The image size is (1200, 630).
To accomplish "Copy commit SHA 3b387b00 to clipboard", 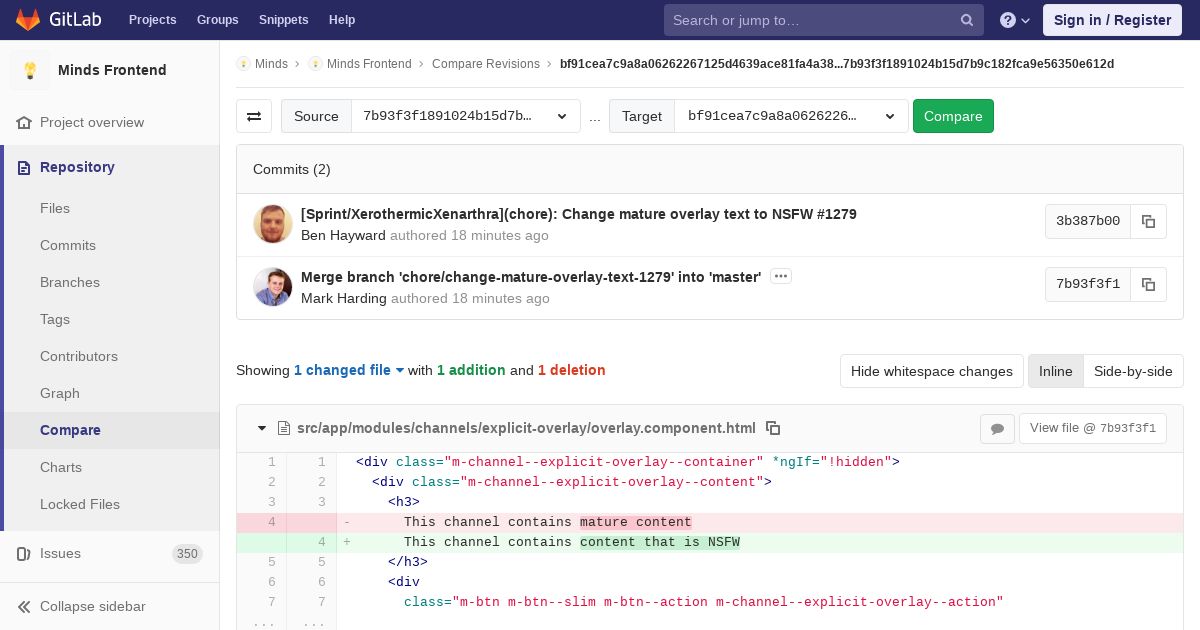I will click(1148, 221).
